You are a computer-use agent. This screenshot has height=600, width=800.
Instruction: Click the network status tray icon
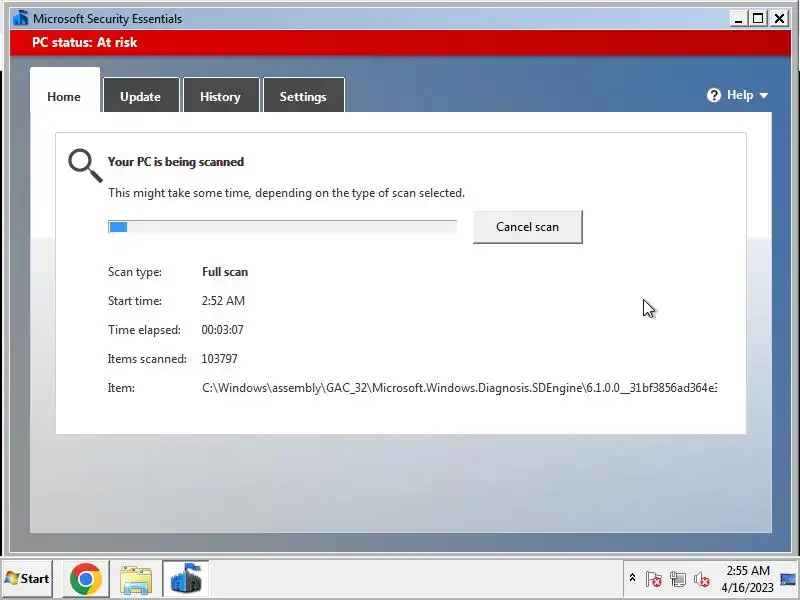[x=678, y=579]
